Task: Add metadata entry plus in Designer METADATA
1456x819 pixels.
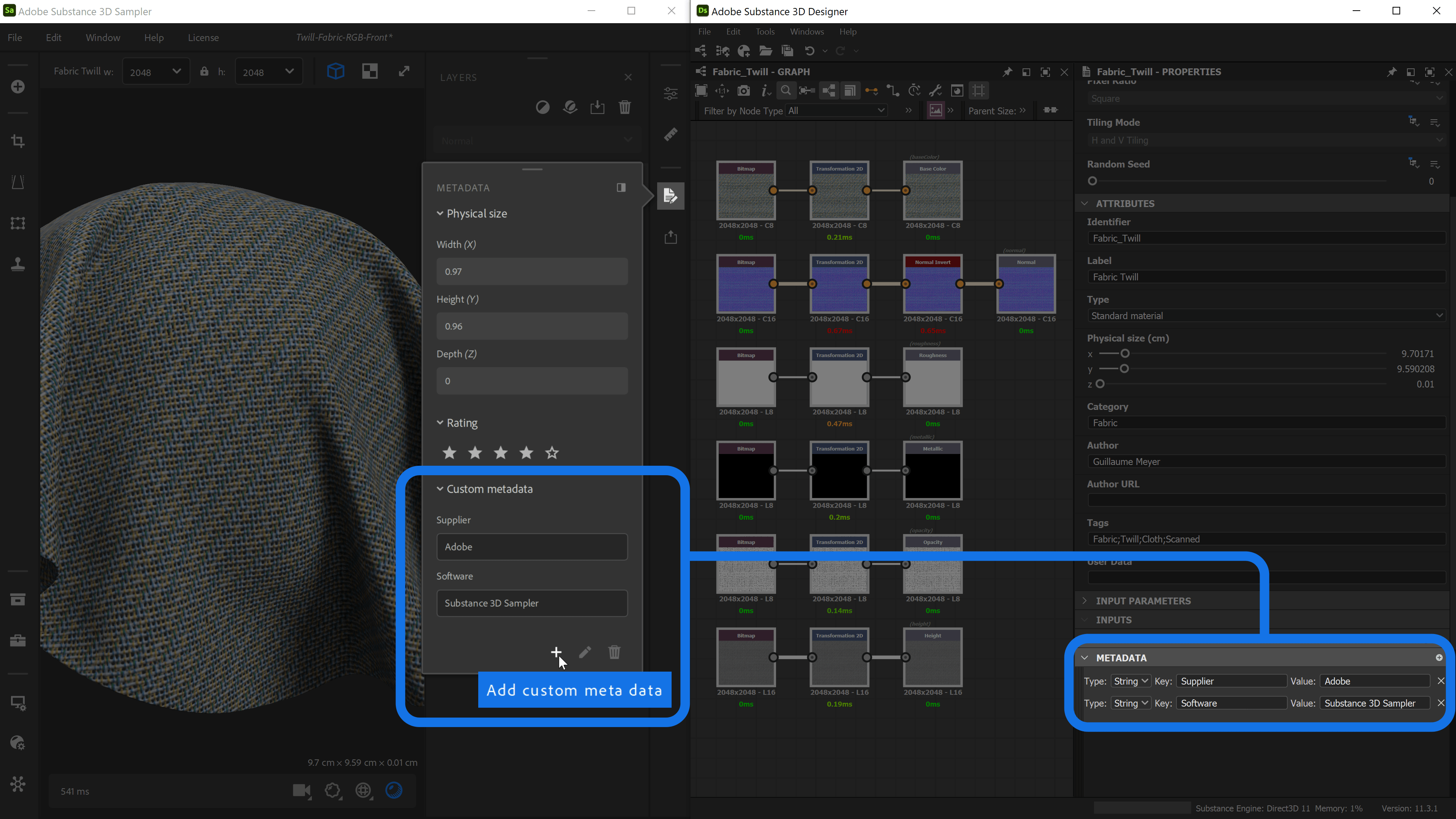Action: click(x=1439, y=657)
